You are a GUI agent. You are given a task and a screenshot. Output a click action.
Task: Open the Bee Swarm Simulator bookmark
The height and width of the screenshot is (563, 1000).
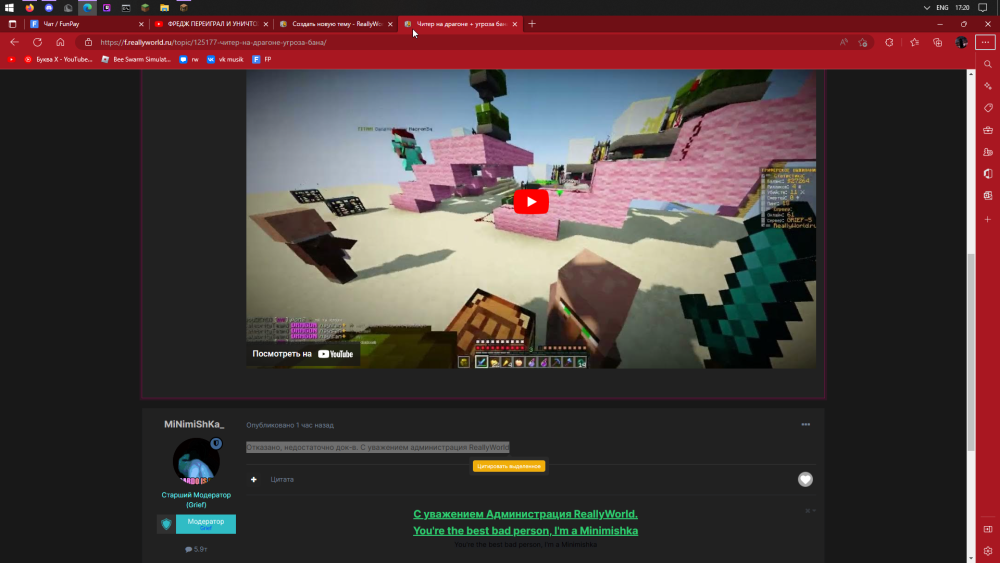136,59
